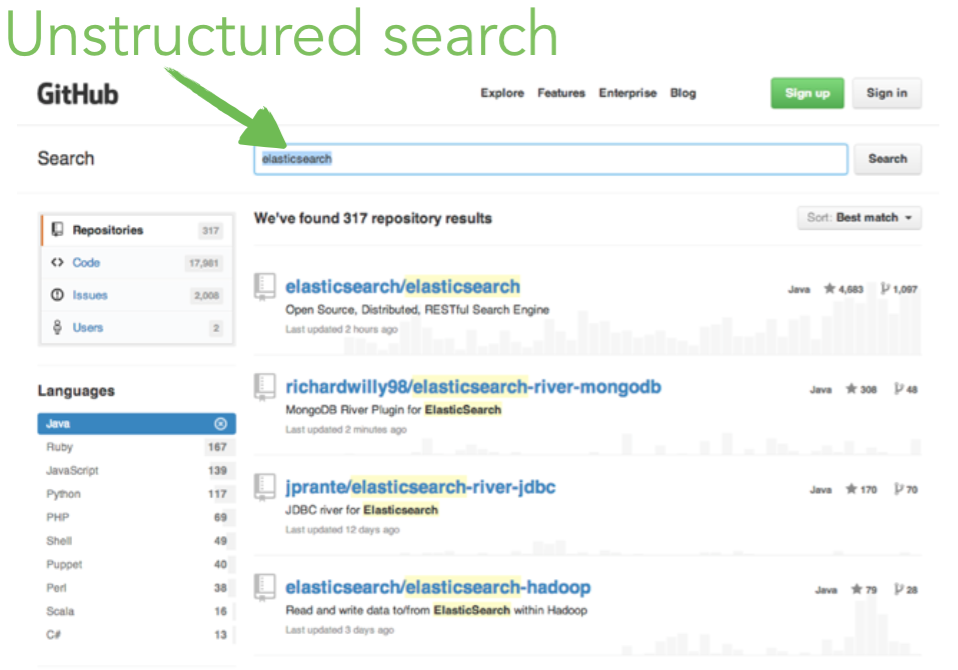Click repo icon beside elasticsearch-hadoop
Screen dimensions: 958x670
[265, 587]
